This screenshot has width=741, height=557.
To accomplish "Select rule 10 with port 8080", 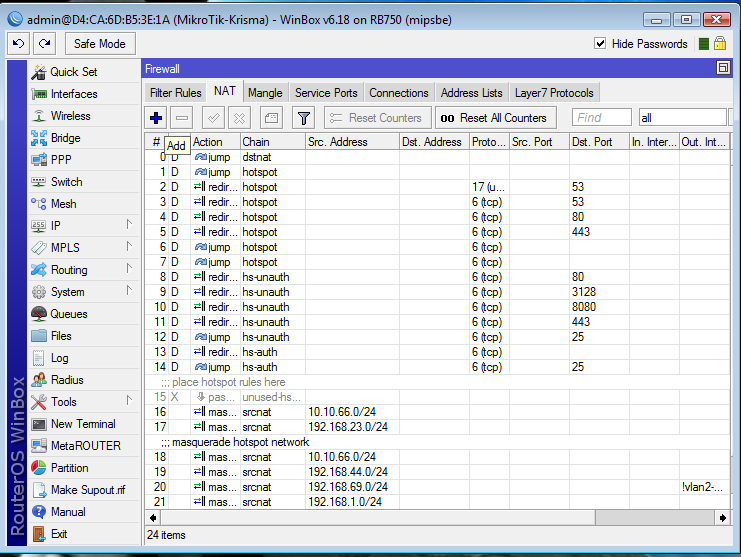I will (437, 307).
